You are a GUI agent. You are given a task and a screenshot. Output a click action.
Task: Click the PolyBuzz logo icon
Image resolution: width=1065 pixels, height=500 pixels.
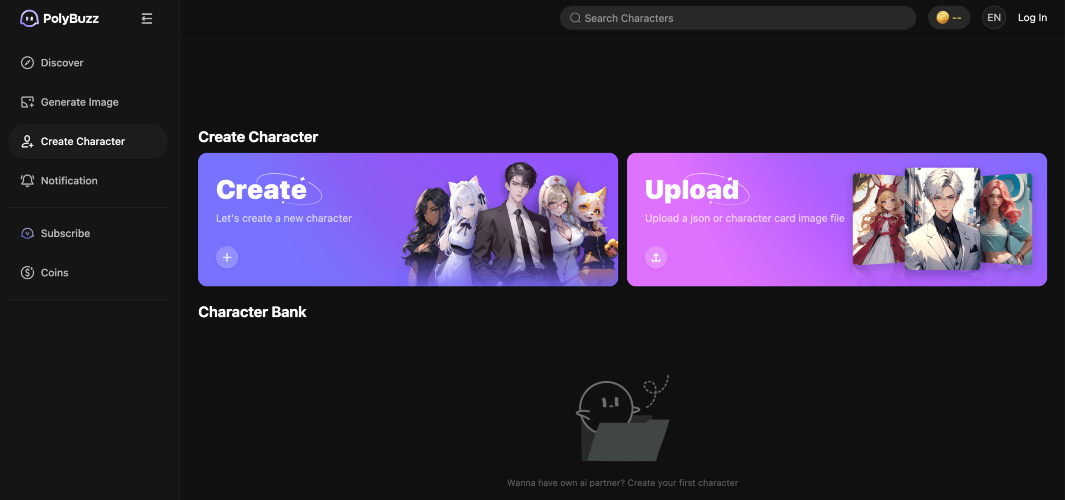(29, 18)
